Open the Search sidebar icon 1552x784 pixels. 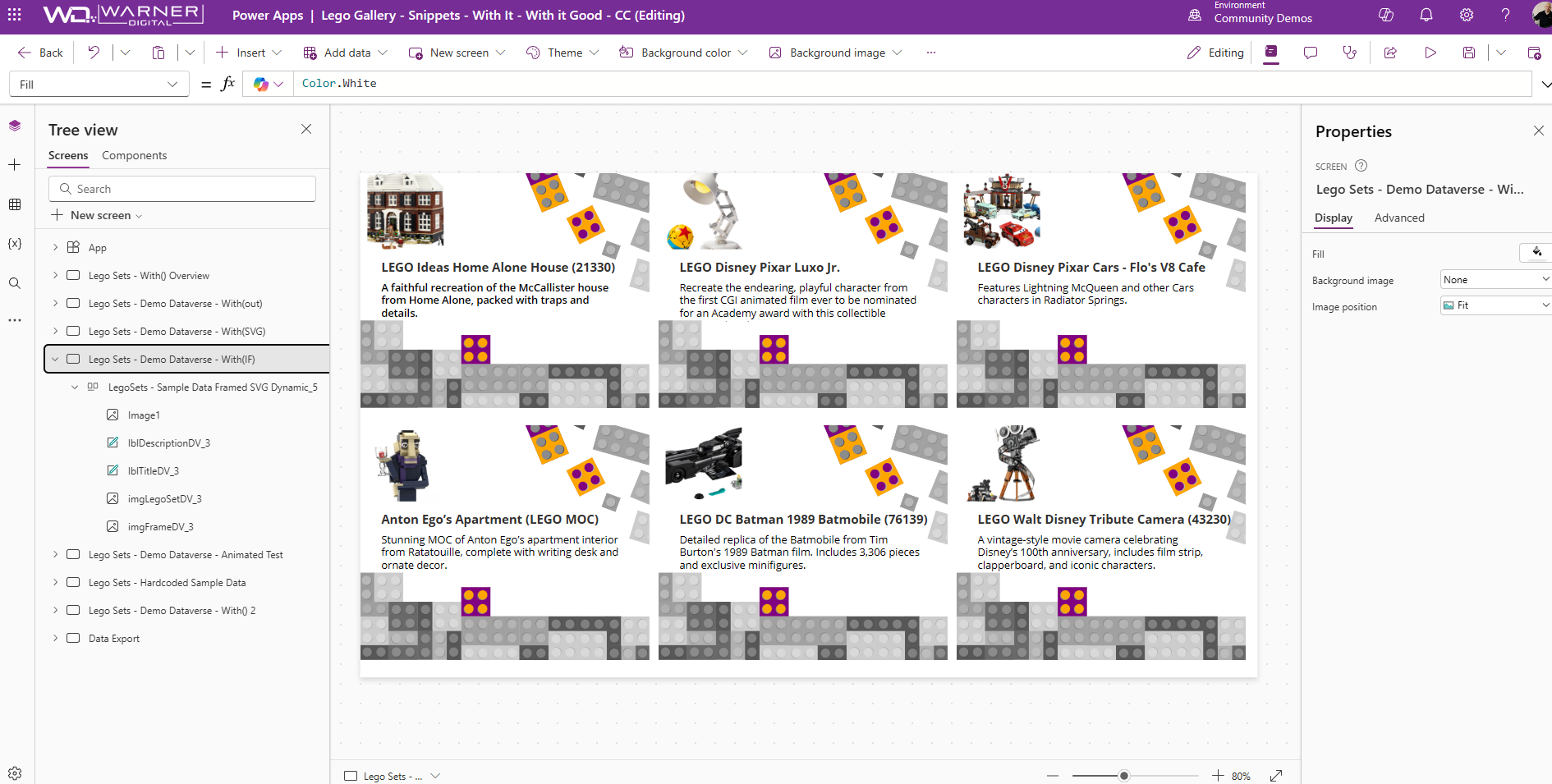coord(15,283)
